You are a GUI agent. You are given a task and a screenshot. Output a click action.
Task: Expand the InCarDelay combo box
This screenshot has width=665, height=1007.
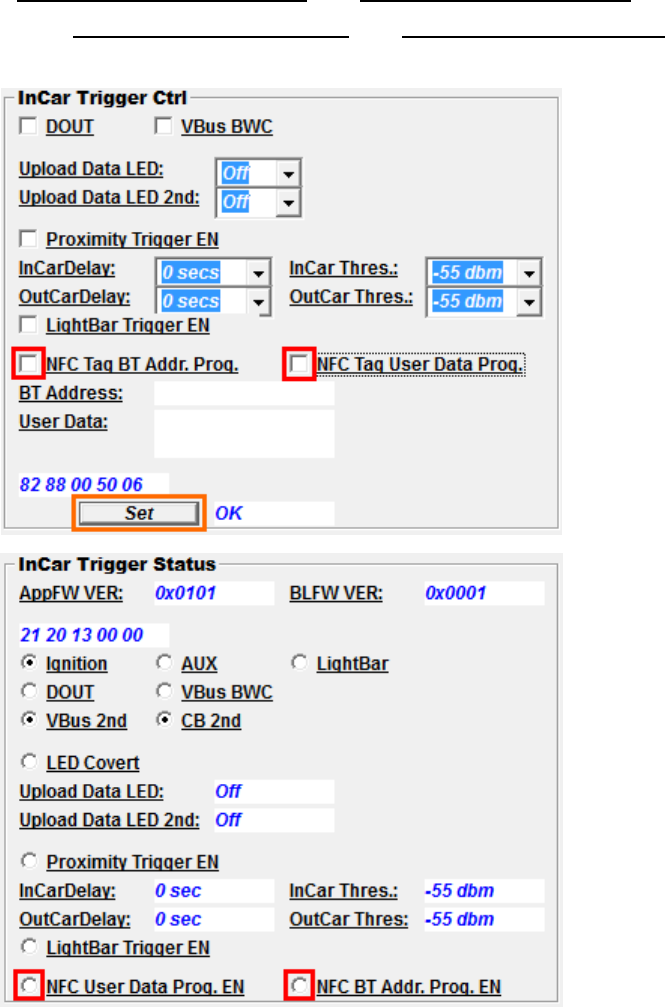click(x=258, y=273)
